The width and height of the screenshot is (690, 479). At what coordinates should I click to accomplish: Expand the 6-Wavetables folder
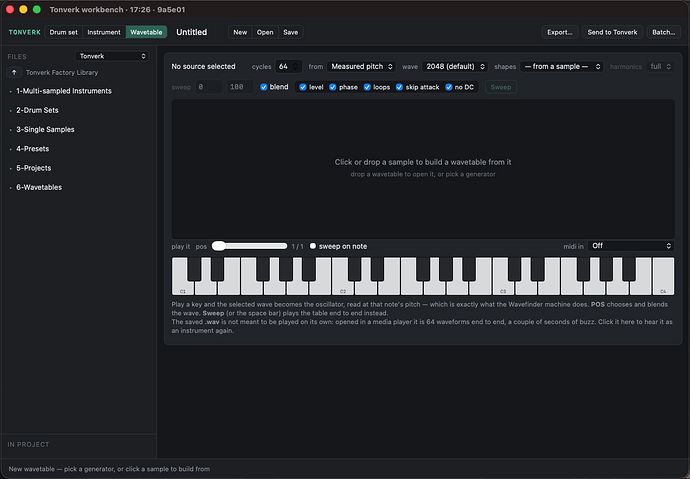tap(39, 187)
